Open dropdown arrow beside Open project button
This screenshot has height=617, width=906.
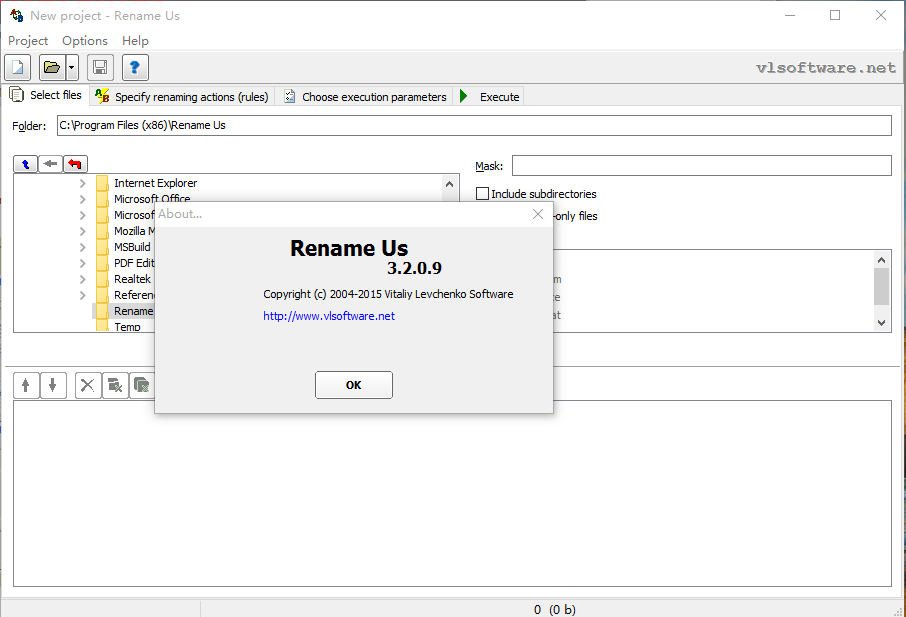pyautogui.click(x=72, y=68)
